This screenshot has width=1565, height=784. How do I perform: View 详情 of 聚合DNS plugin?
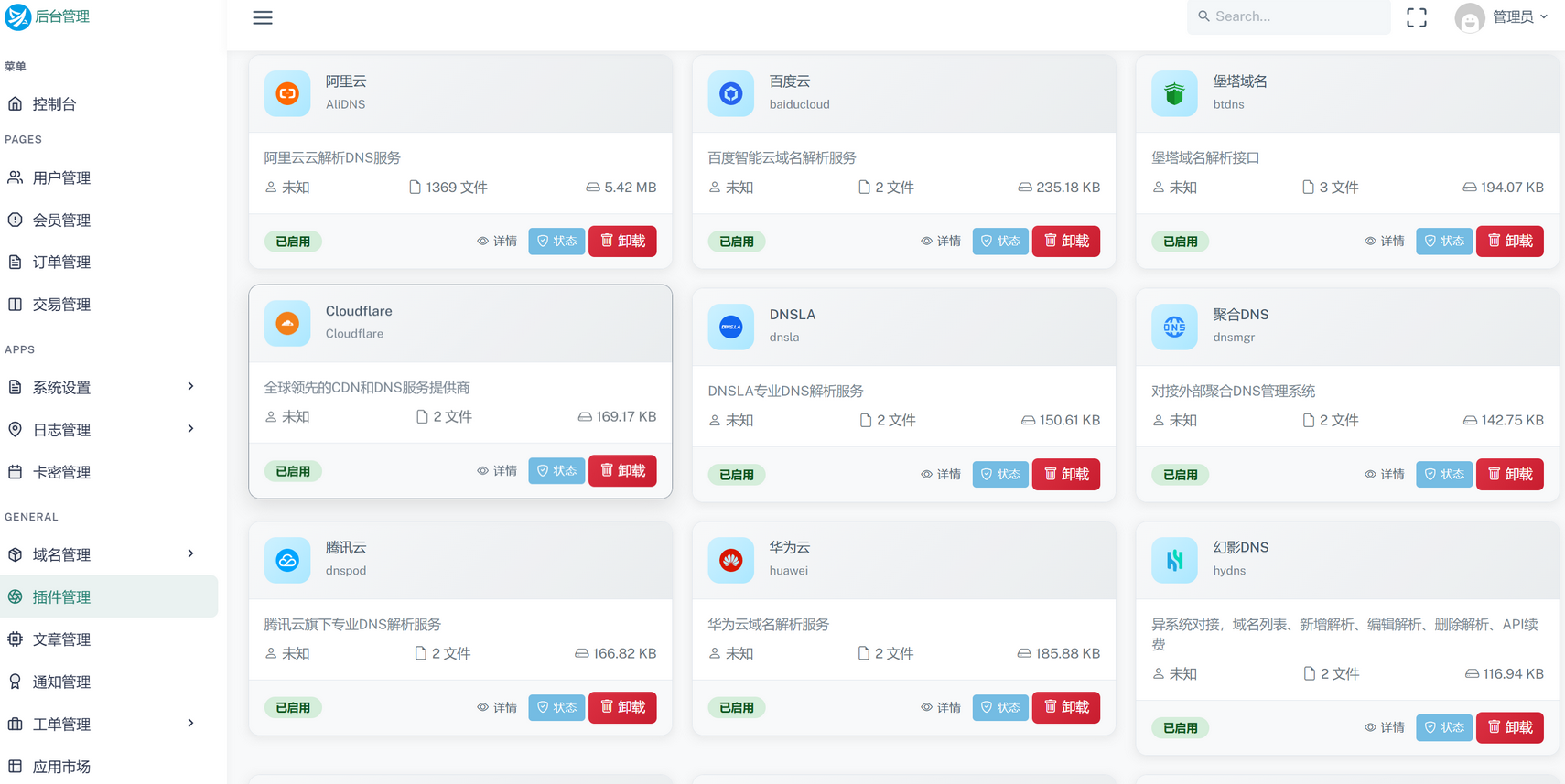(x=1384, y=474)
